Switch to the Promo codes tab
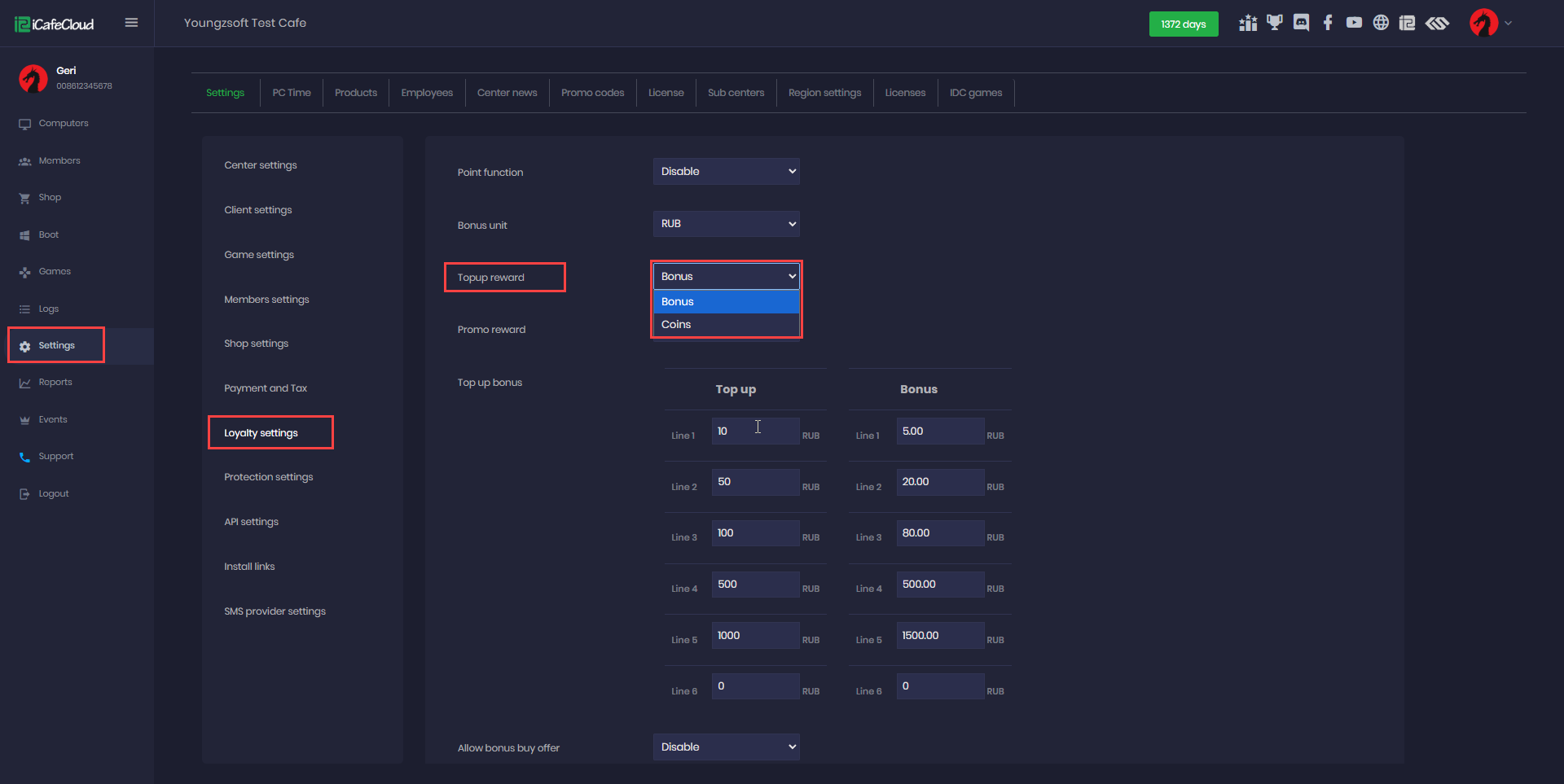1564x784 pixels. 592,93
